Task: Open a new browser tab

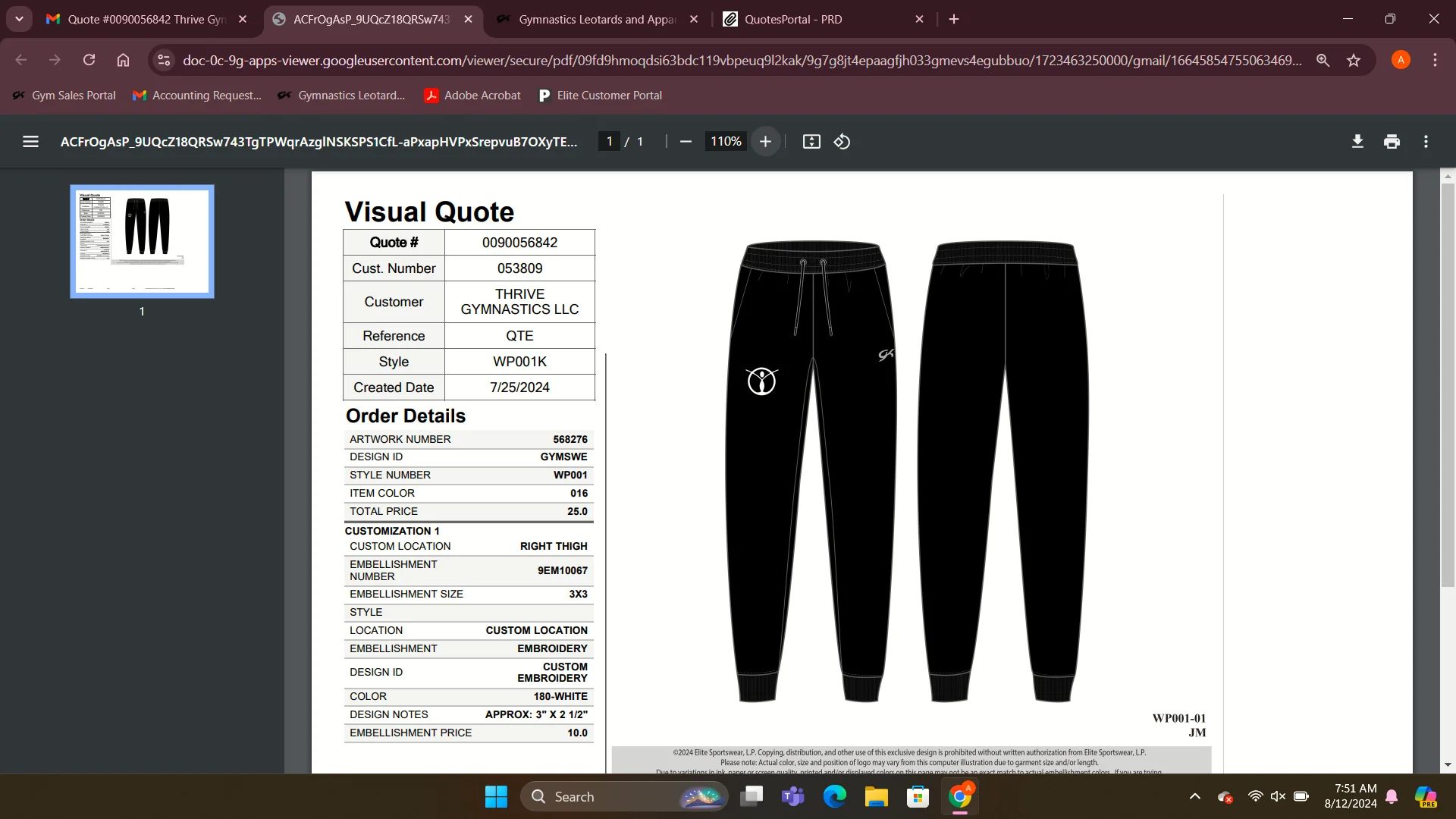Action: (954, 19)
